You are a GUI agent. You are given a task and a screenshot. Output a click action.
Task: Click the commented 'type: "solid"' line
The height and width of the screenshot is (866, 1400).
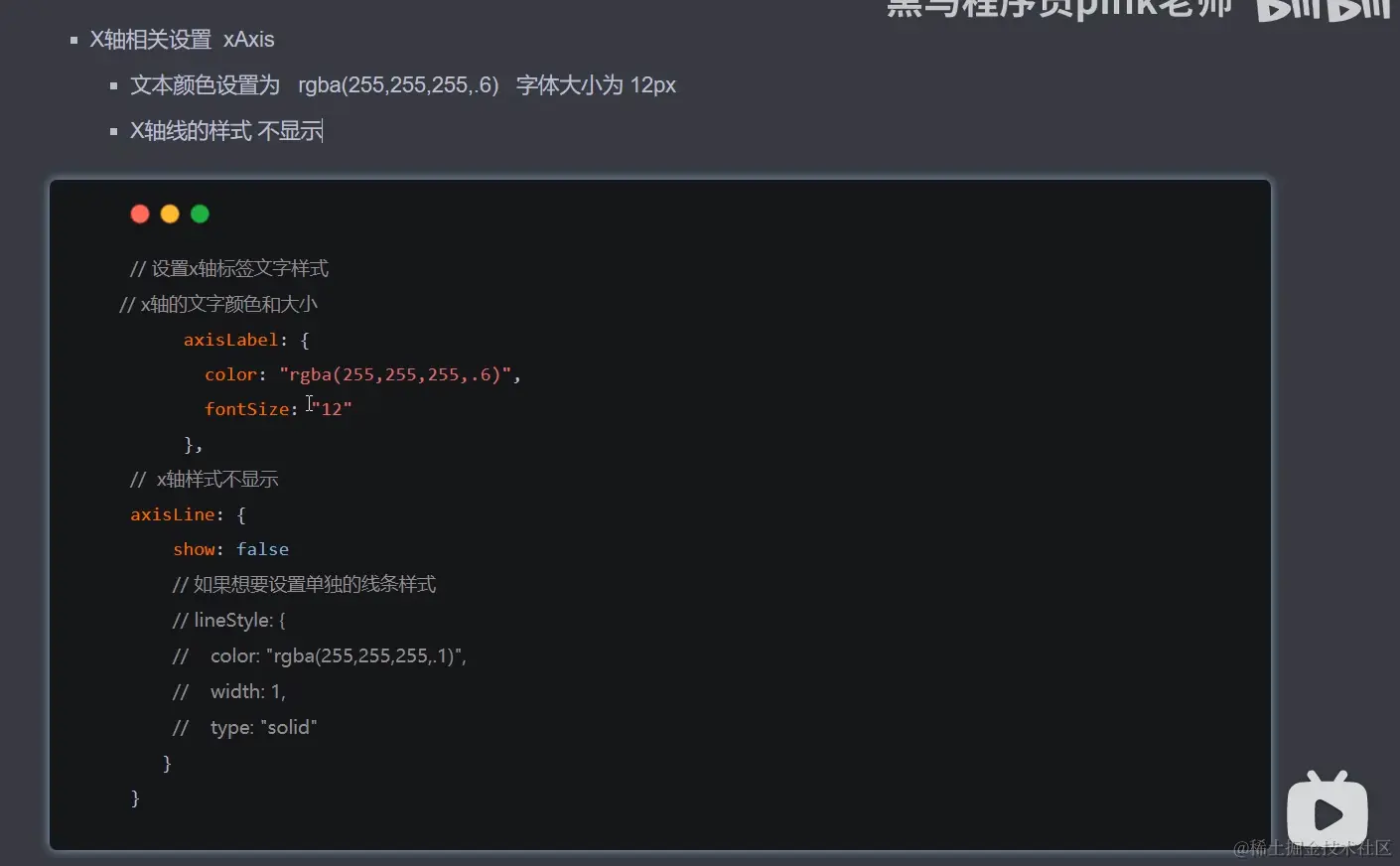(x=244, y=727)
